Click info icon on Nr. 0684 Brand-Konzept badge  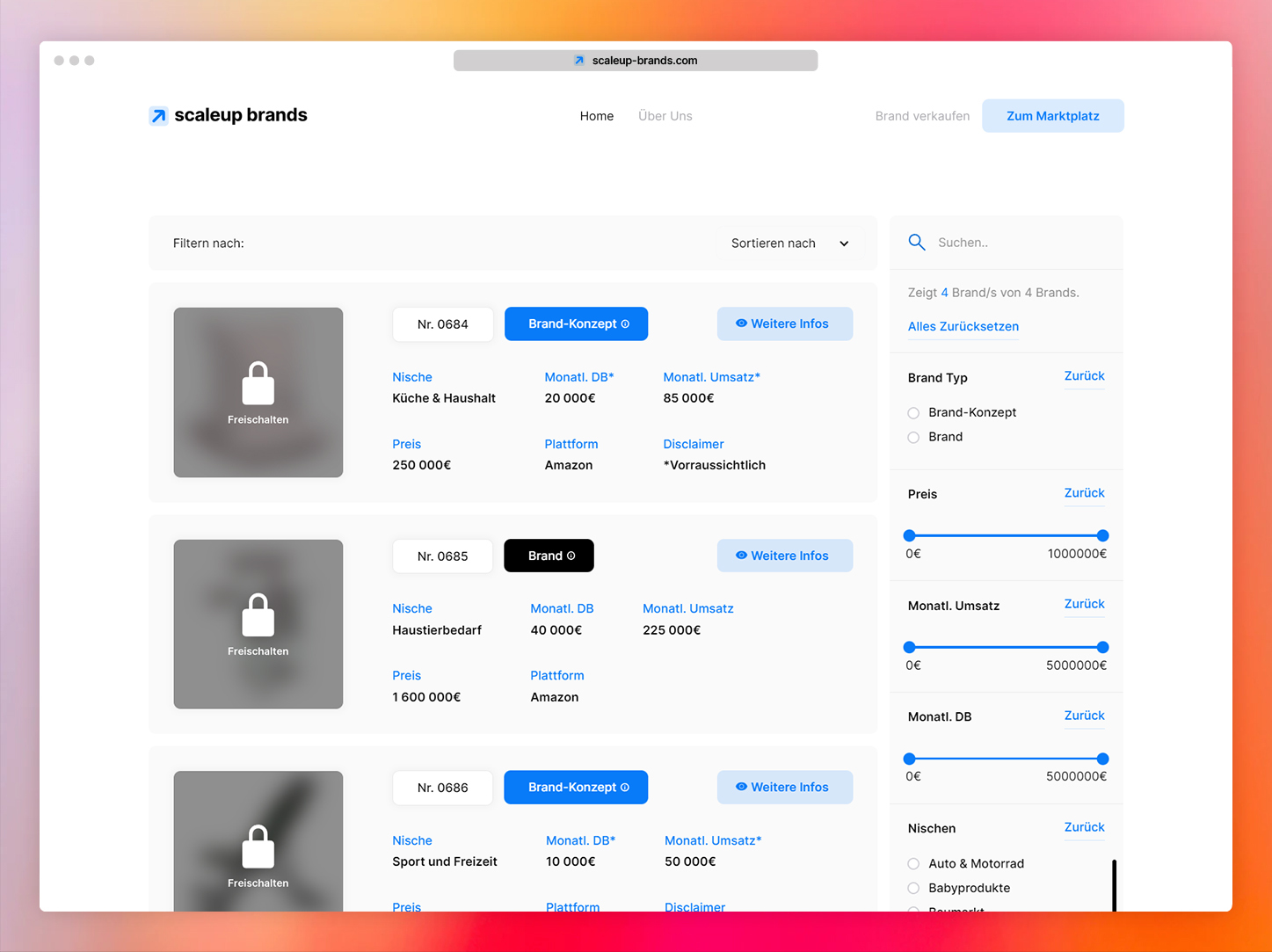[625, 324]
